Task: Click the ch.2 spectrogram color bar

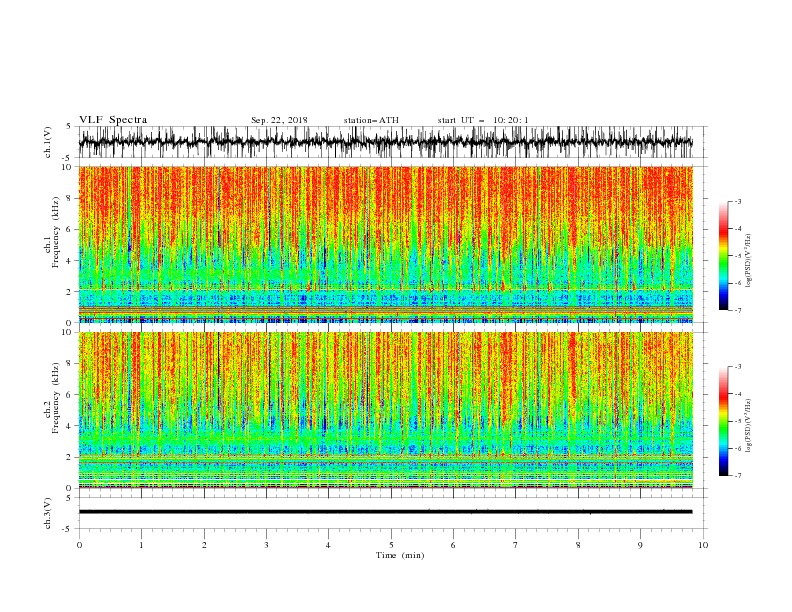Action: click(723, 421)
